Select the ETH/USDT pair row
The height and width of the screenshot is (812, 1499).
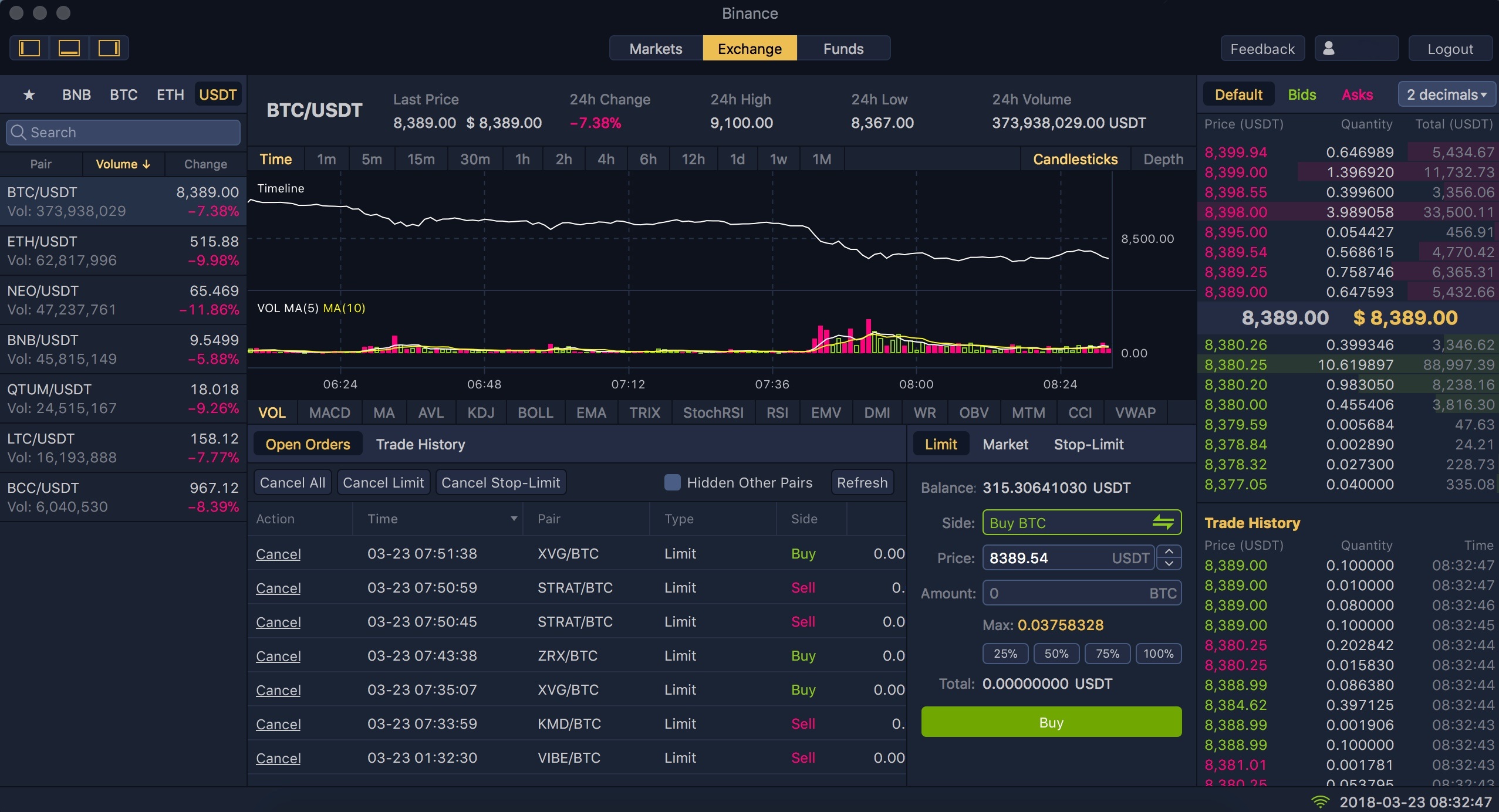(123, 251)
